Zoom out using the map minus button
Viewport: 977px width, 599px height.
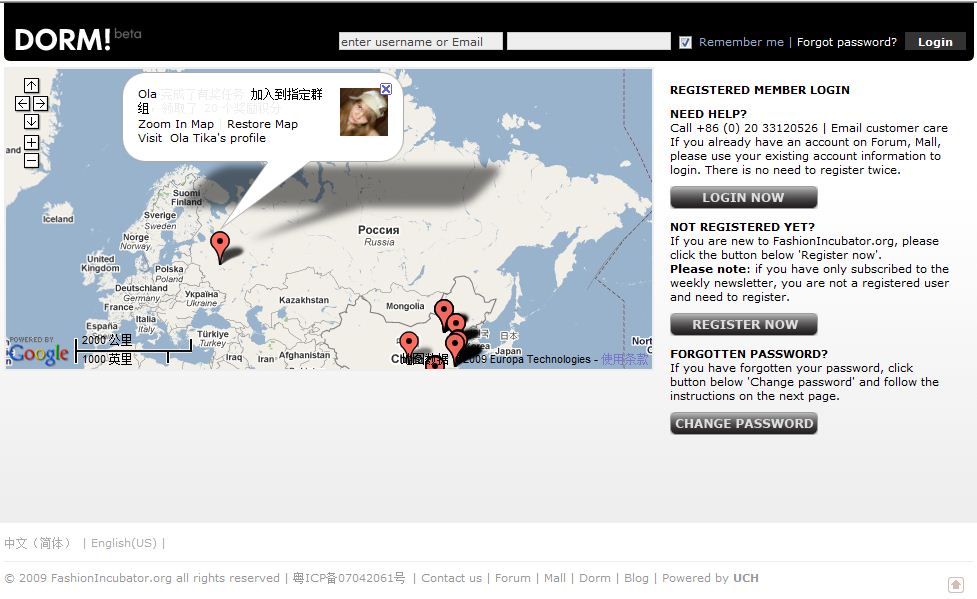[31, 161]
